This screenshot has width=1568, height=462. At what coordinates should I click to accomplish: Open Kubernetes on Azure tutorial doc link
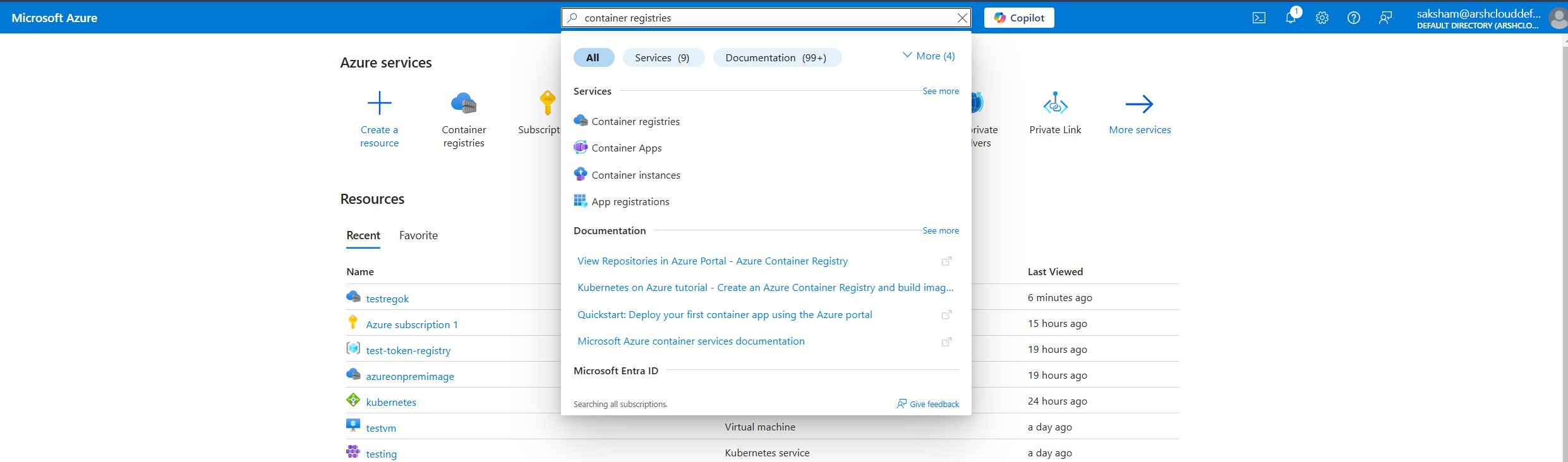coord(765,287)
